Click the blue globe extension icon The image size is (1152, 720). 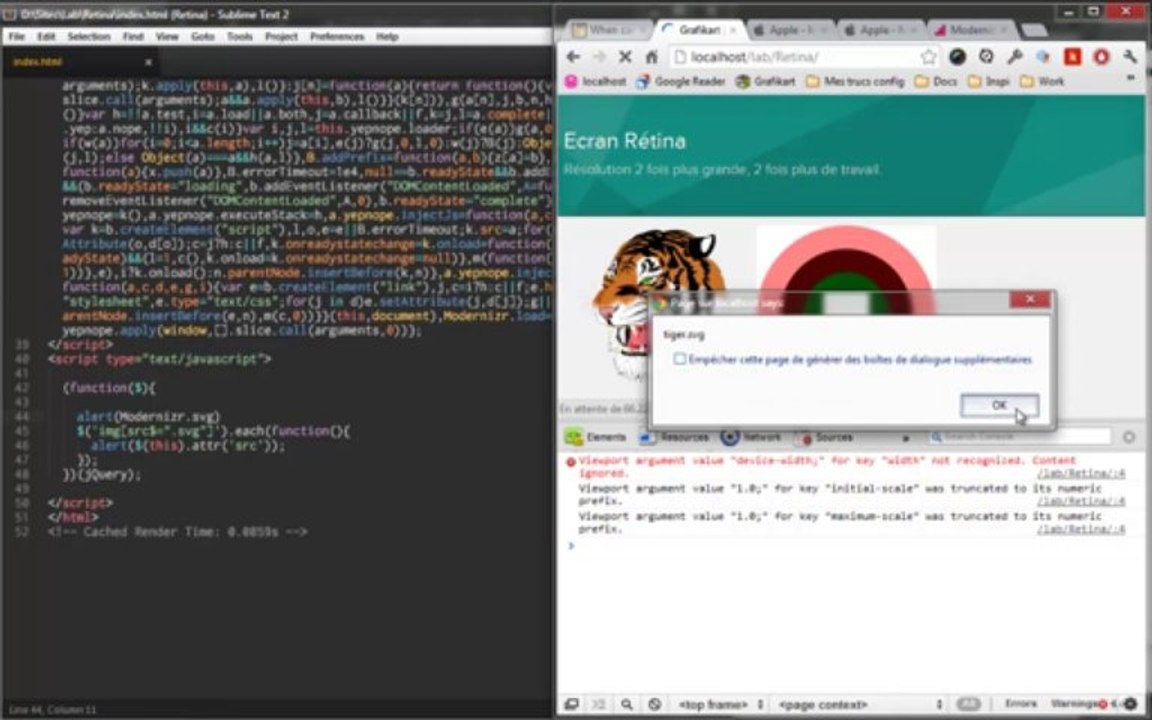coord(1043,57)
